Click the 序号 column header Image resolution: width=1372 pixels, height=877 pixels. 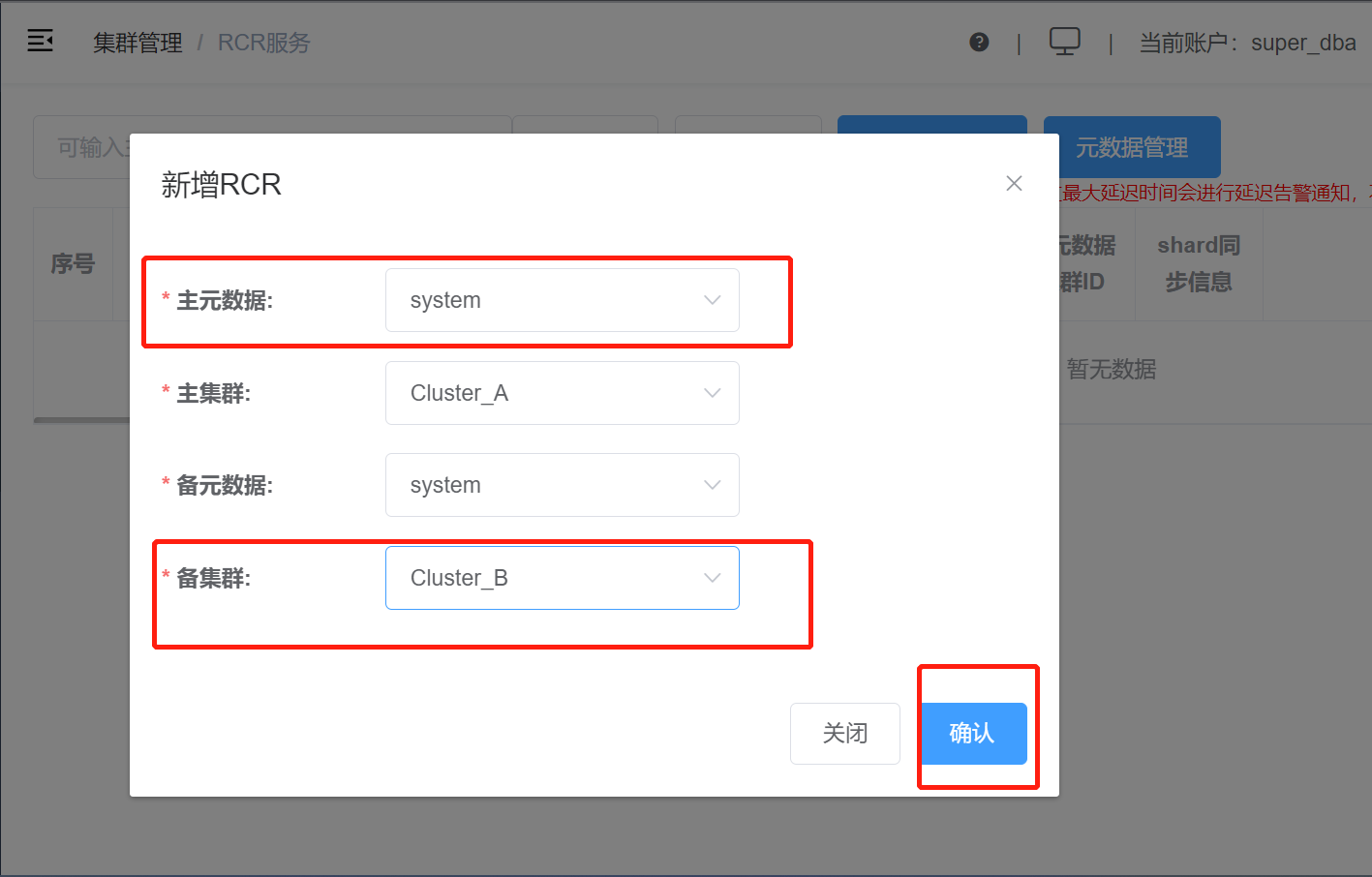73,263
